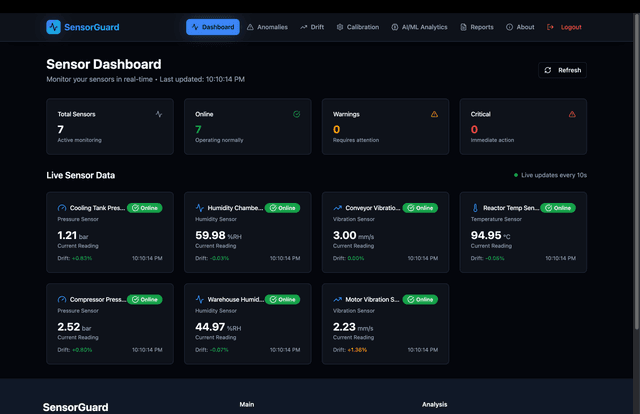640x414 pixels.
Task: Click the Compressor Pressure gauge icon
Action: pos(62,299)
